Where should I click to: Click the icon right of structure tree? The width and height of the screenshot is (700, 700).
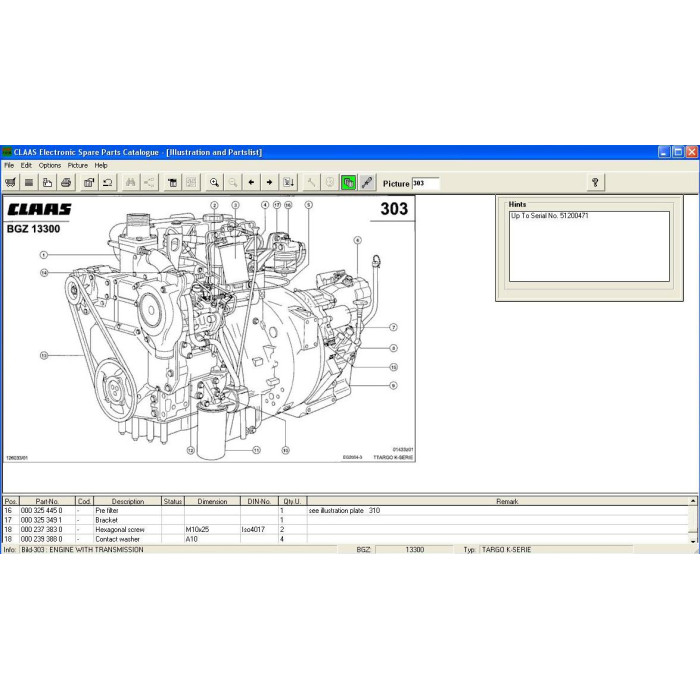[x=172, y=183]
